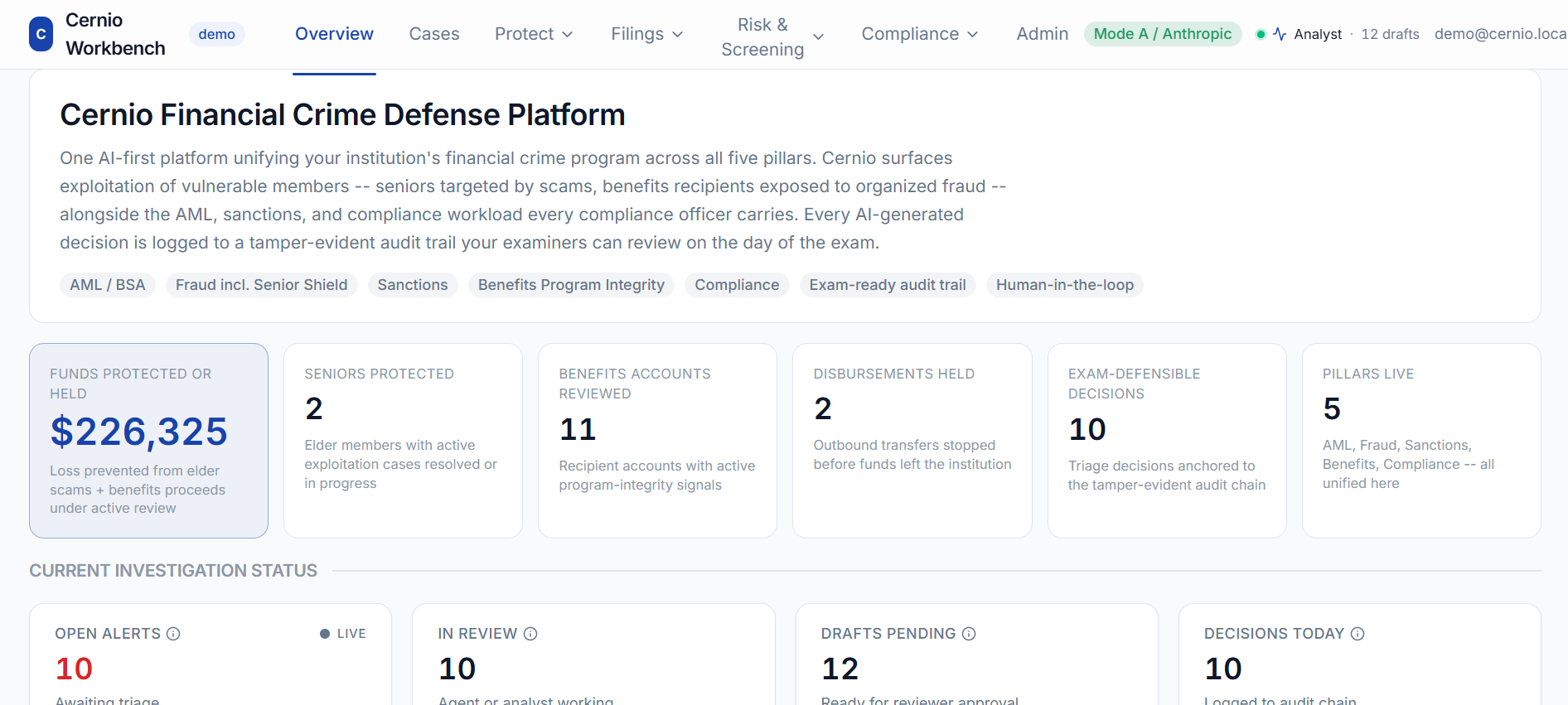Open the Exam-Defensible Decisions card
1568x705 pixels.
tap(1167, 441)
